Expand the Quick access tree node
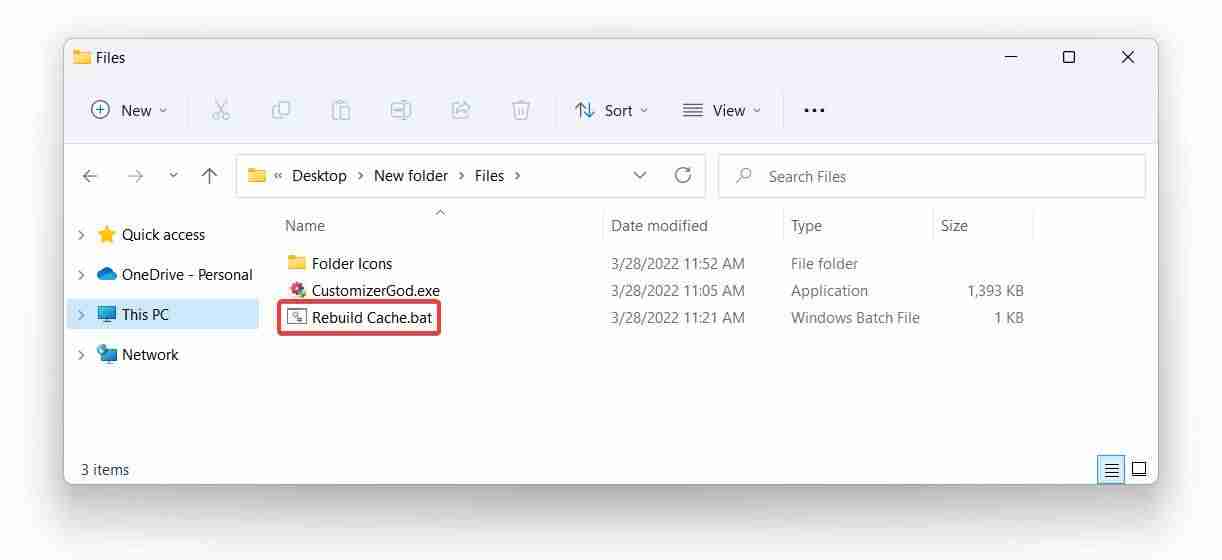The width and height of the screenshot is (1222, 560). point(81,235)
